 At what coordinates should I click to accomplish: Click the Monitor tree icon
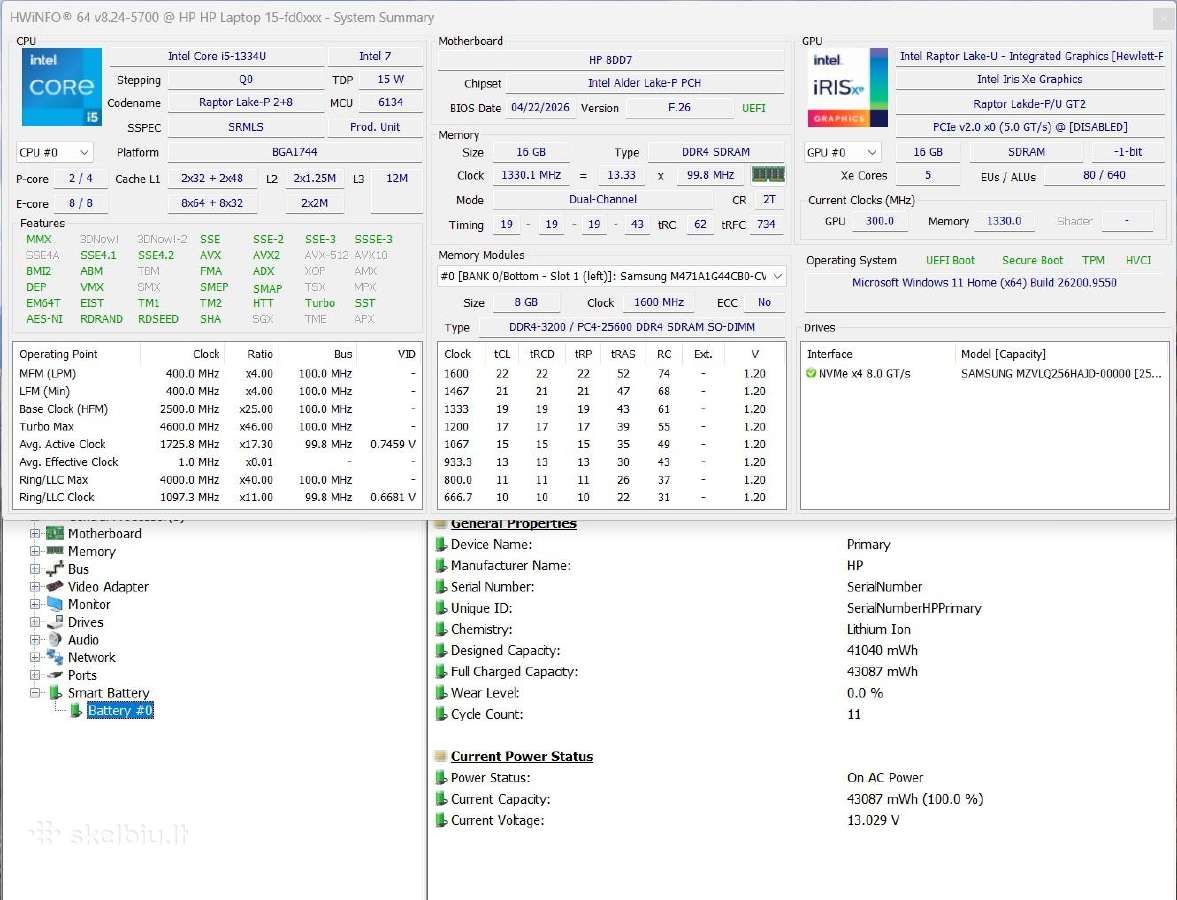pos(55,604)
